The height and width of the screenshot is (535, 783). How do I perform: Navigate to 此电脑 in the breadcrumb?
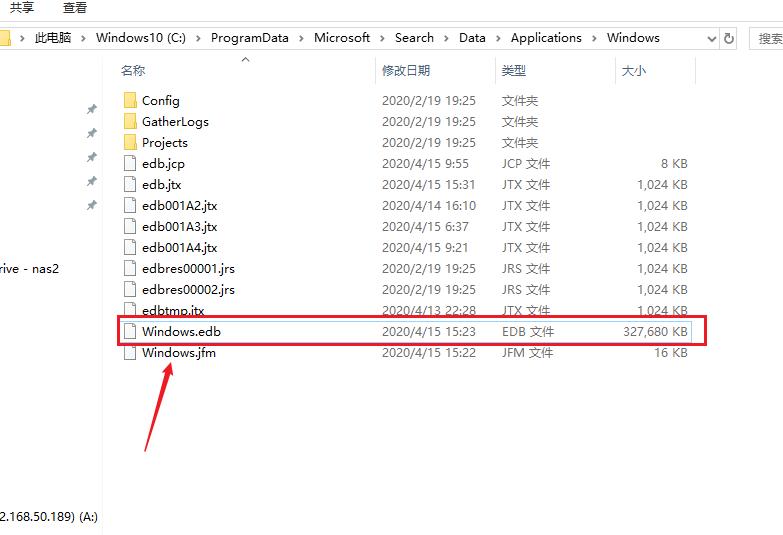click(x=53, y=38)
